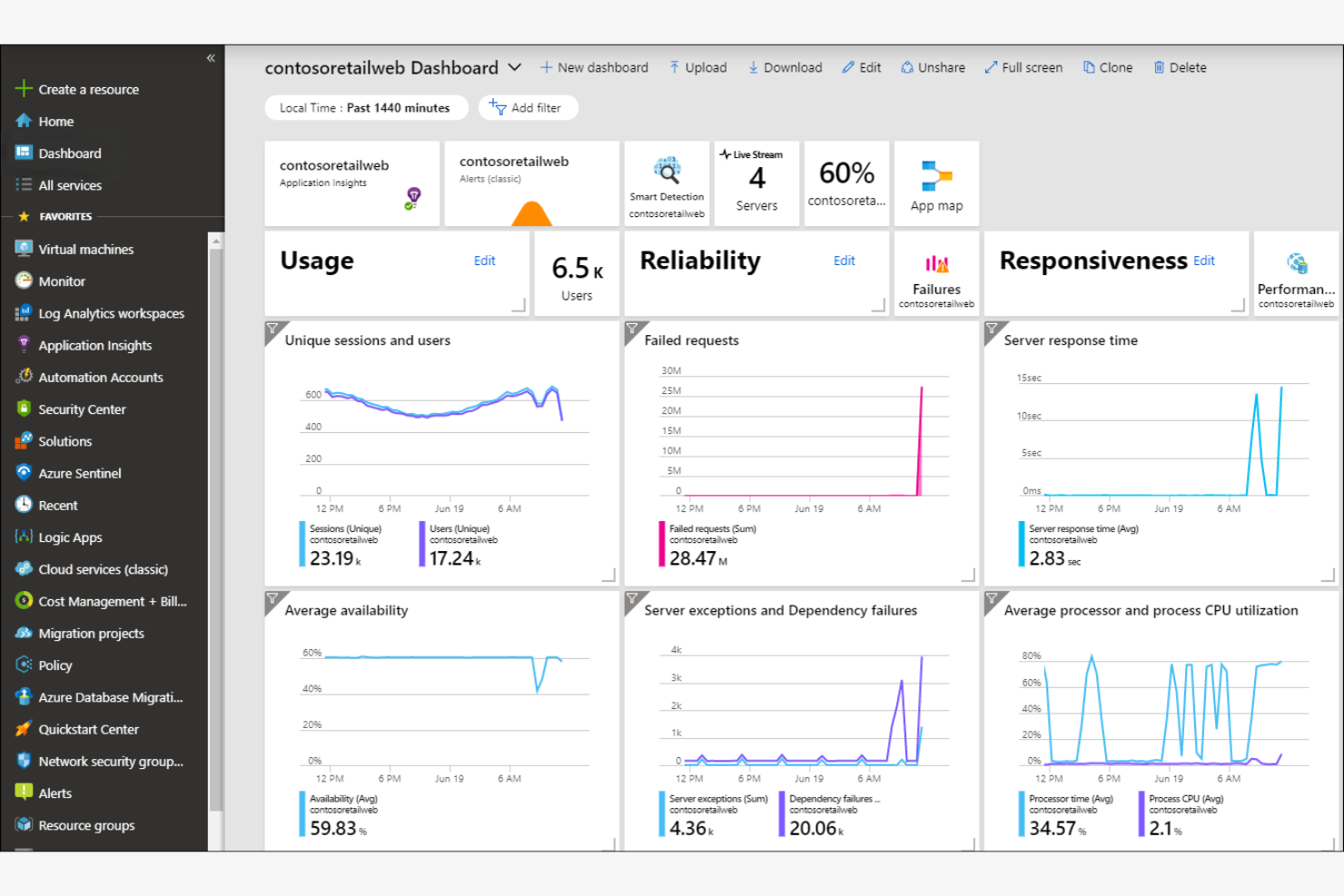Click the Home house icon
This screenshot has width=1344, height=896.
coord(24,121)
